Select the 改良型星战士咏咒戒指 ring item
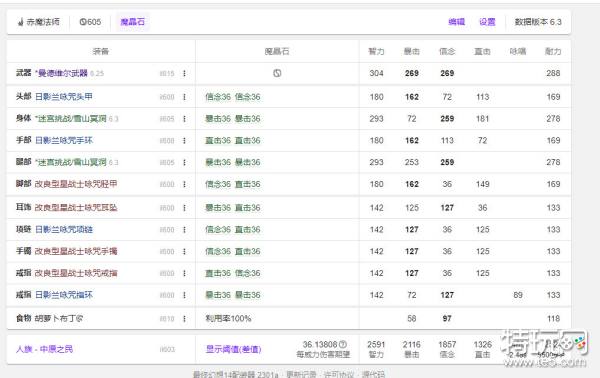The height and width of the screenshot is (378, 600). (76, 274)
